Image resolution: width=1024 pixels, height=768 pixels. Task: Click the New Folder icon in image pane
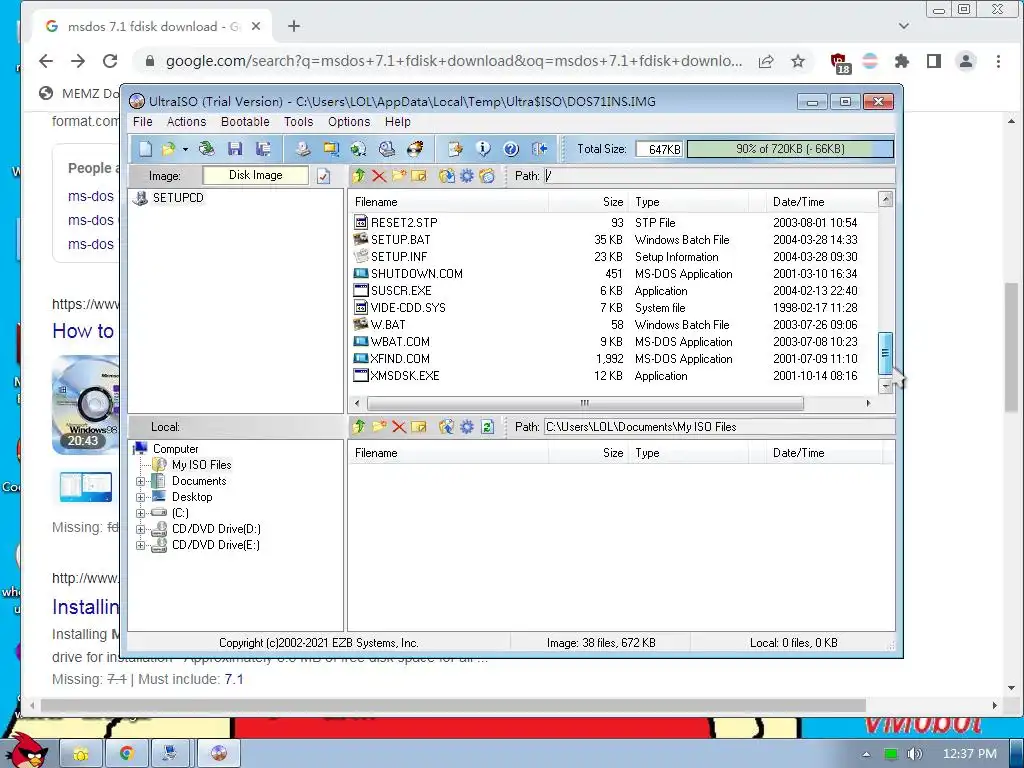tap(399, 176)
